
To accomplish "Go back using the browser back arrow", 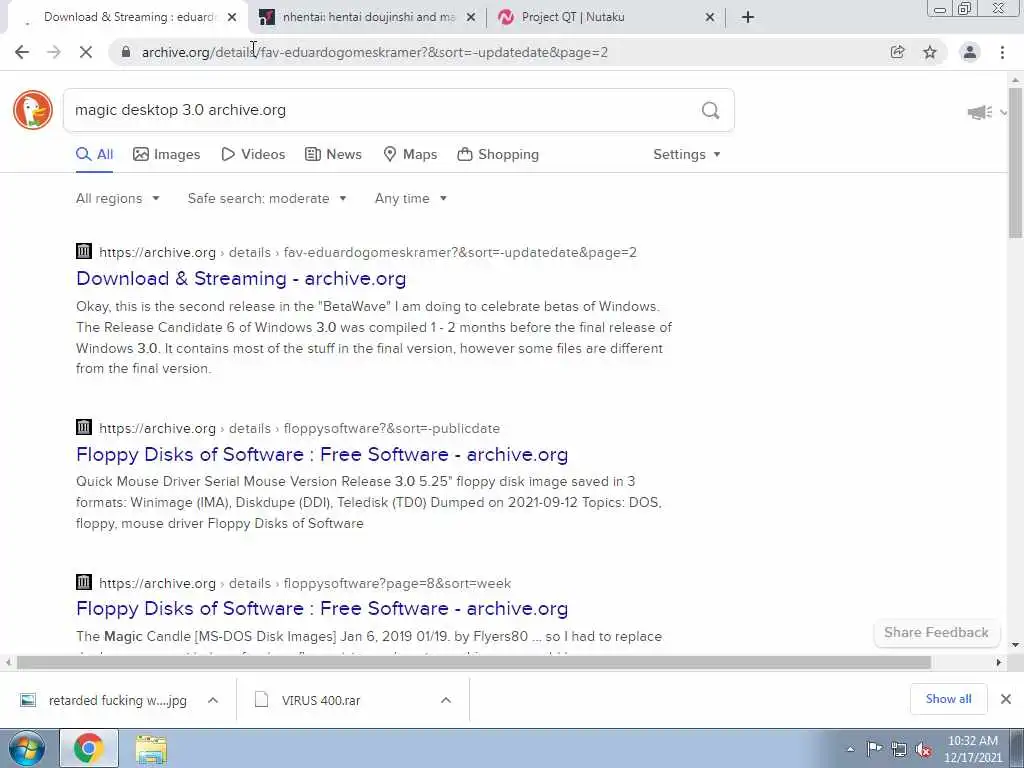I will pos(22,52).
